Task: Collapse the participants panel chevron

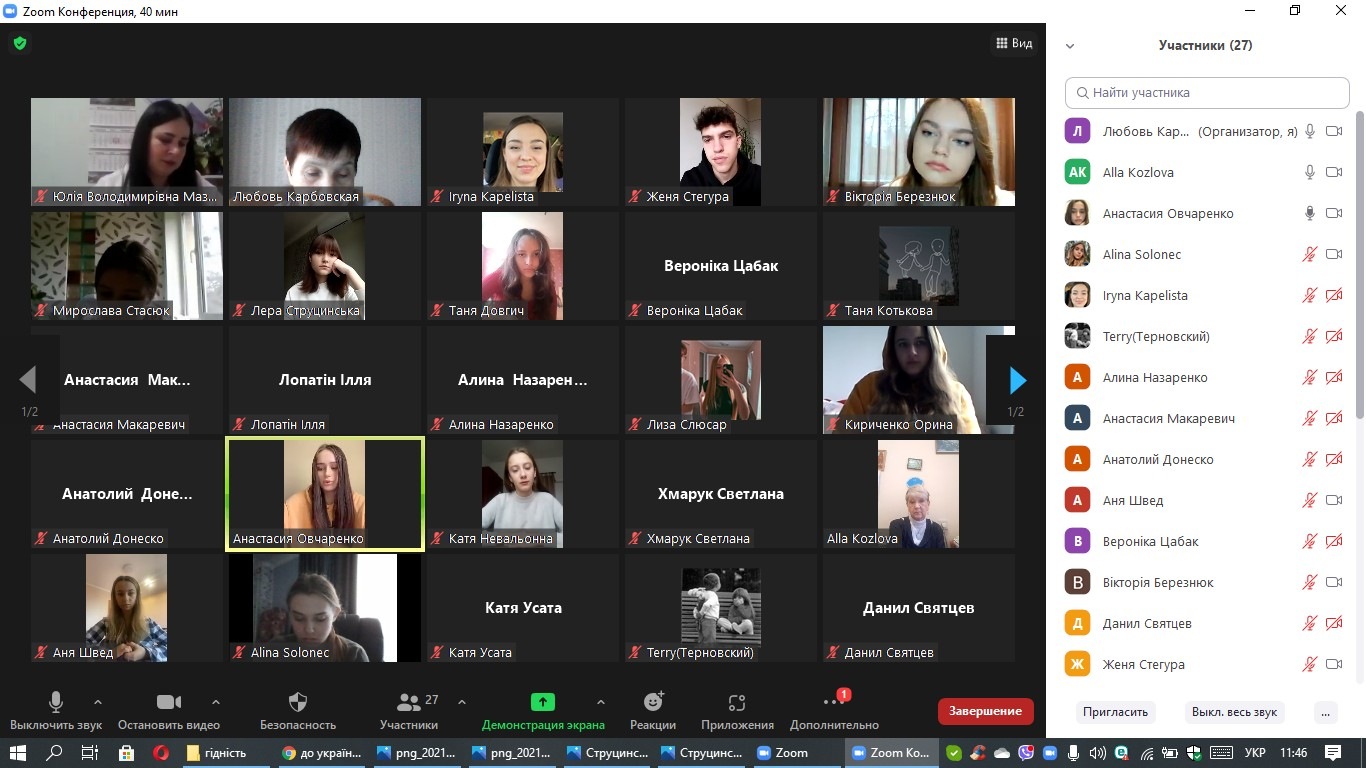Action: click(1070, 46)
